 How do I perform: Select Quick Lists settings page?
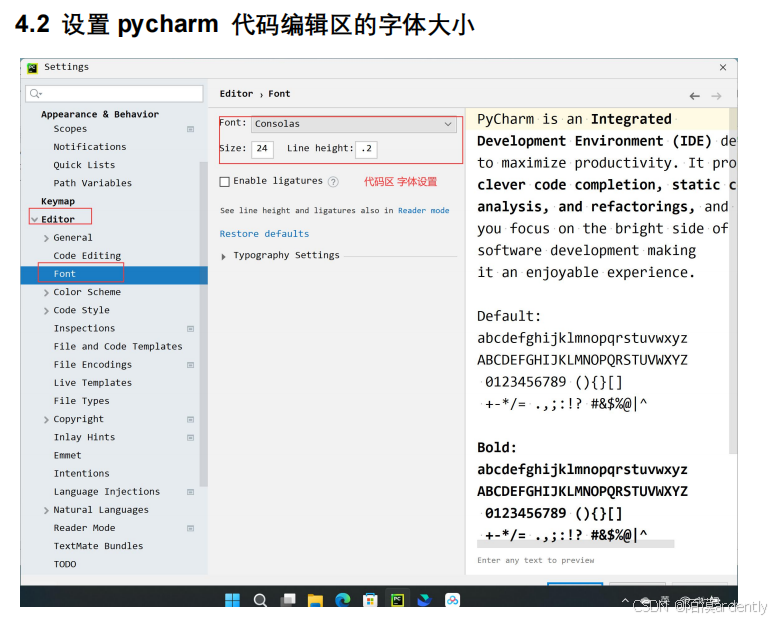[x=84, y=165]
